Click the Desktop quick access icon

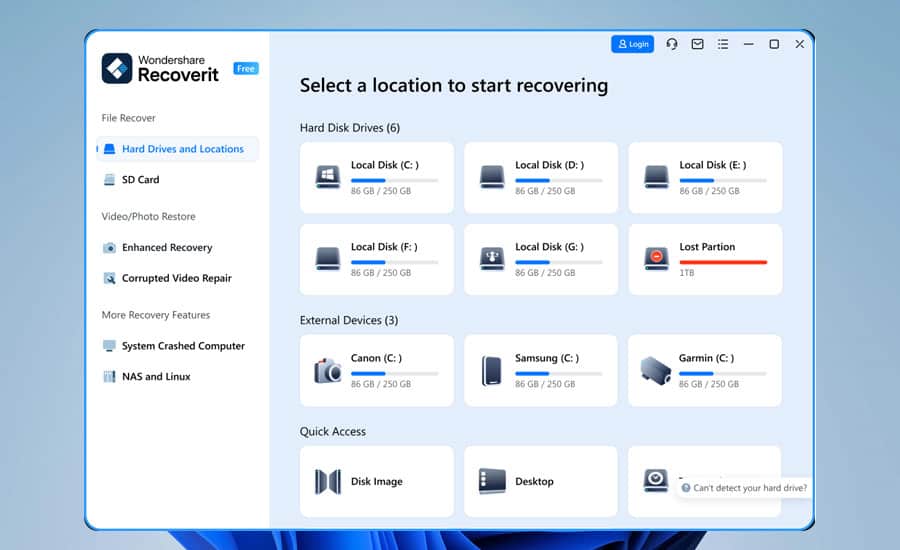click(x=492, y=481)
